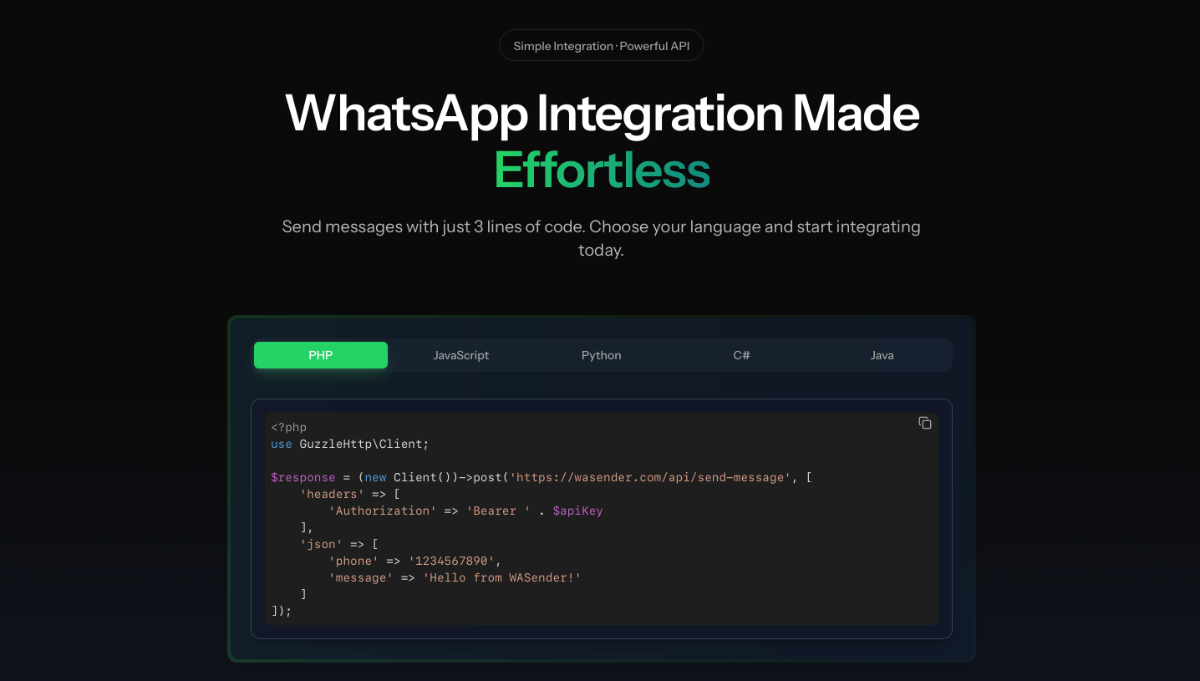Show the C# code example
Image resolution: width=1200 pixels, height=681 pixels.
(741, 355)
